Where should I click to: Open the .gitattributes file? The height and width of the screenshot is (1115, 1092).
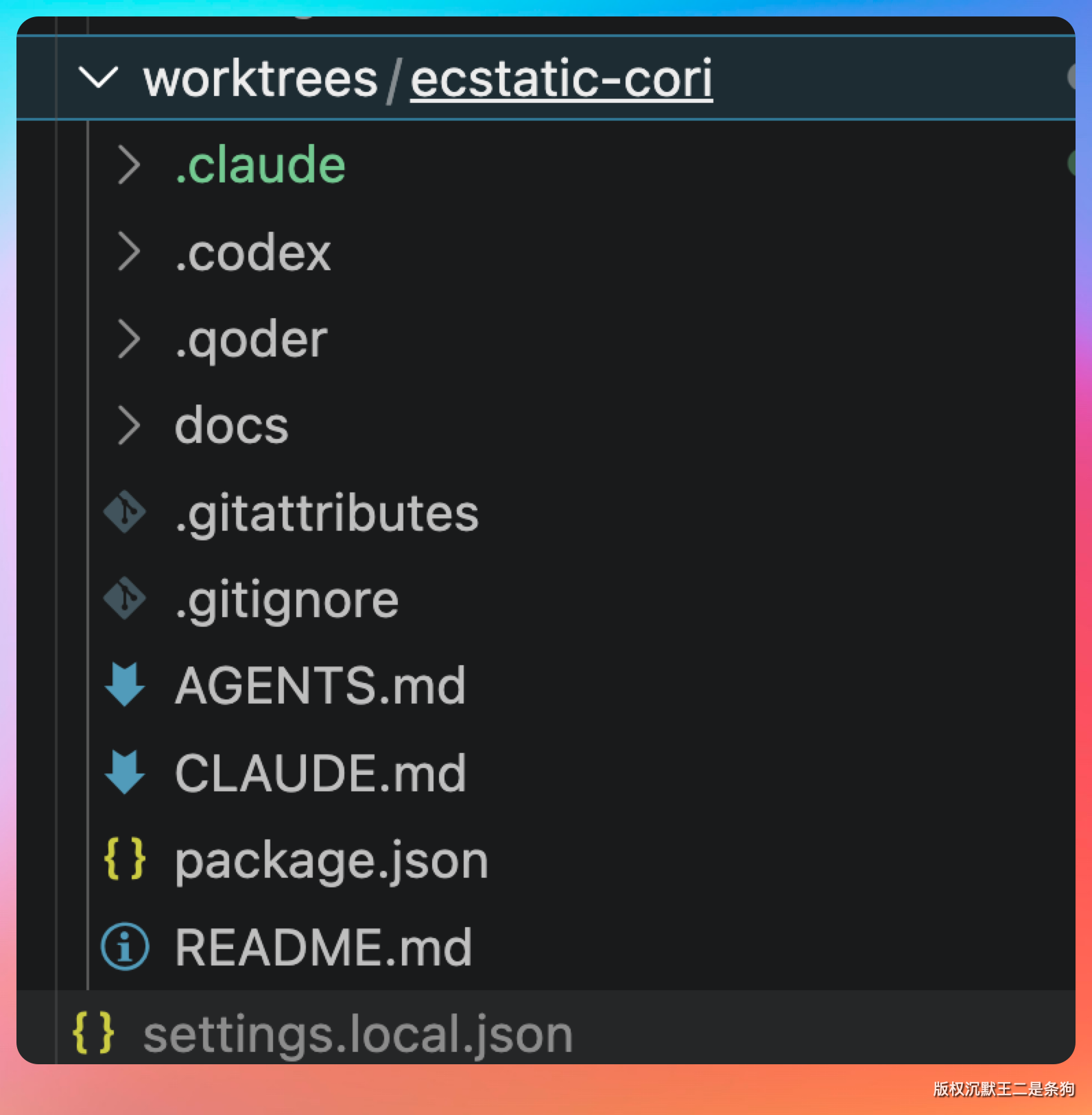point(327,514)
